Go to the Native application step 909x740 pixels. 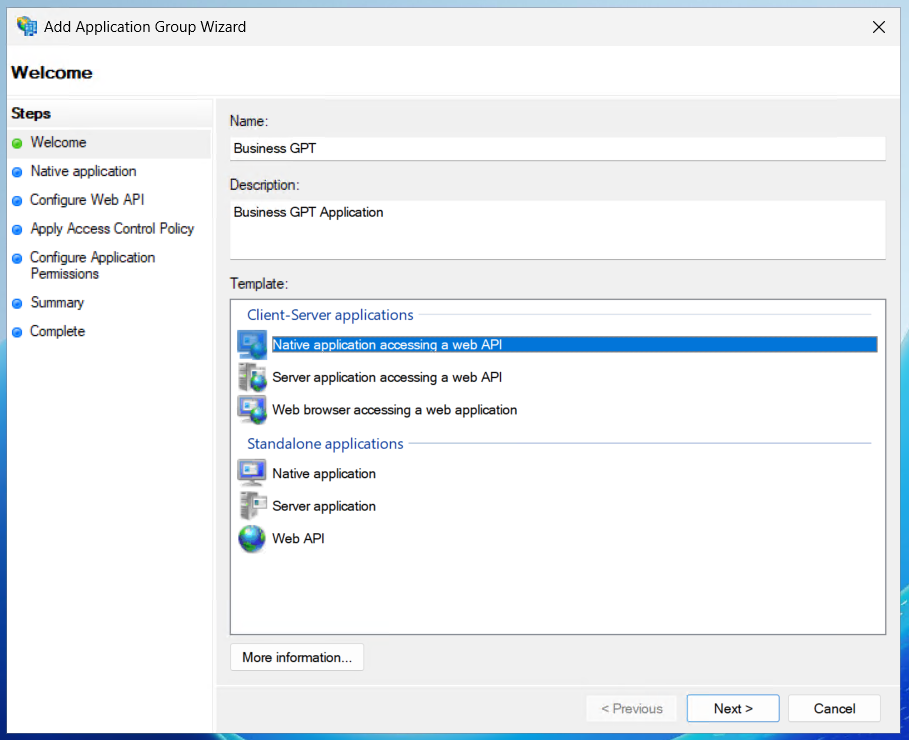pos(83,171)
